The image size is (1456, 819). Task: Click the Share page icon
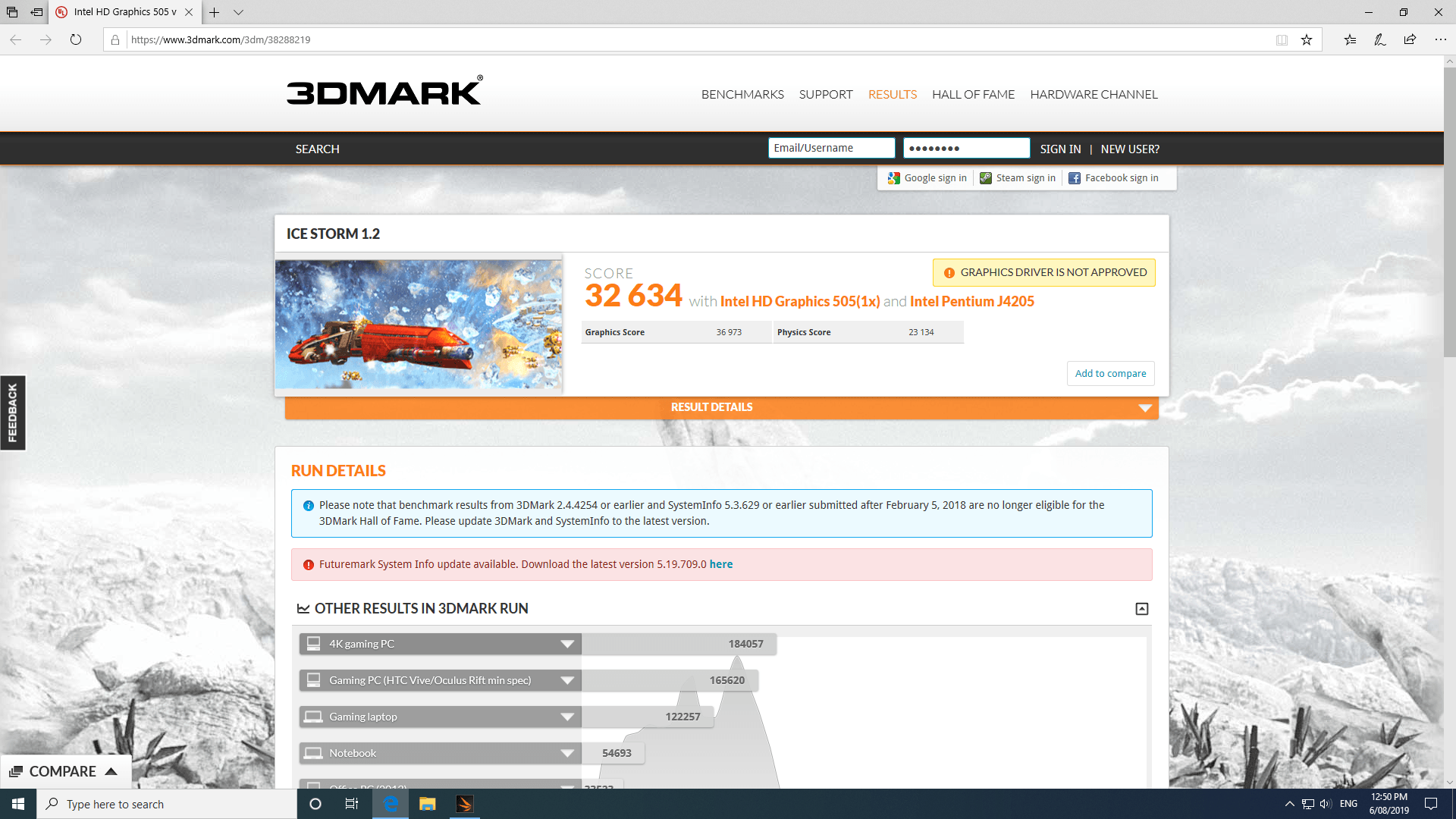1410,39
